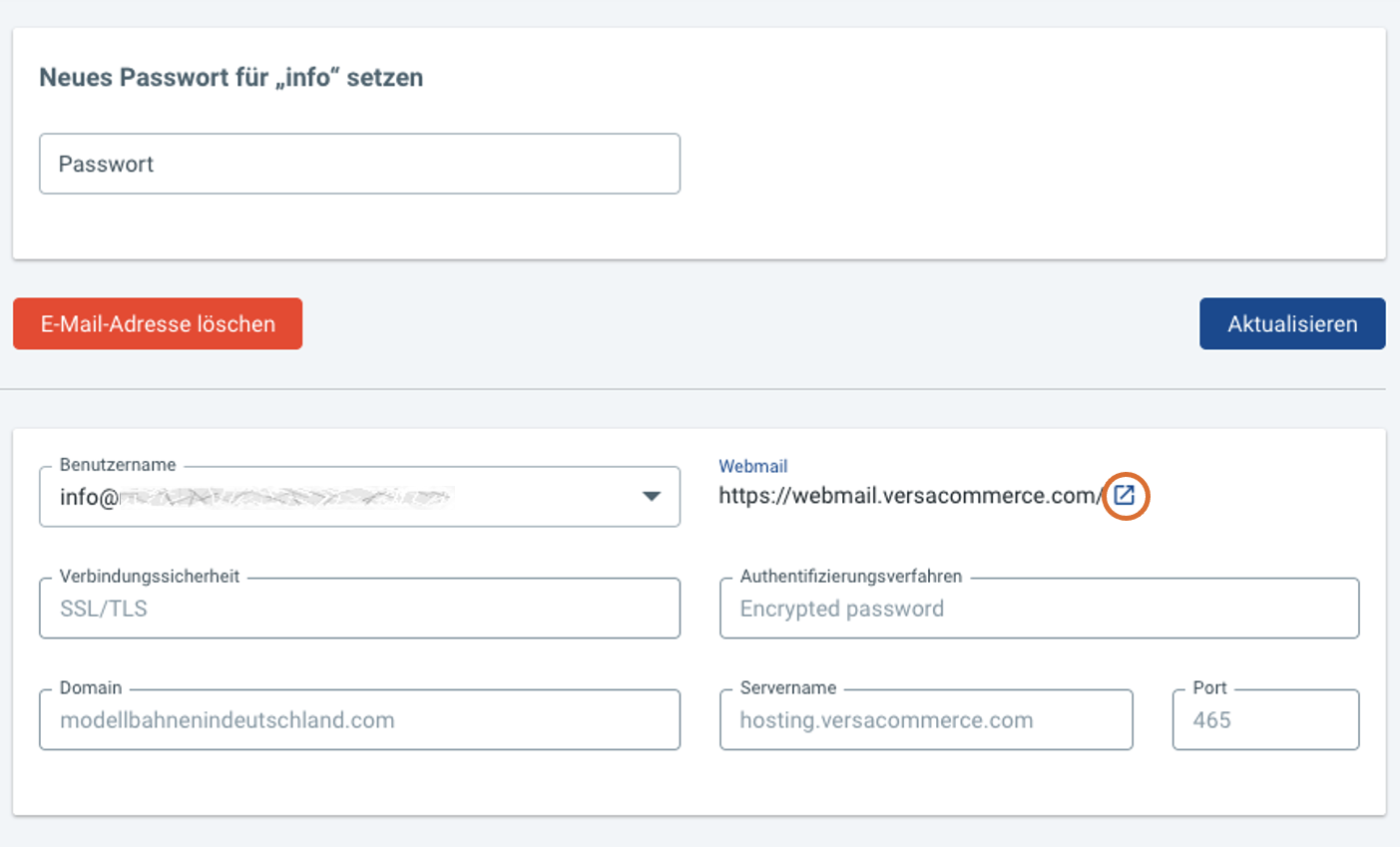Click the info@ username text
This screenshot has height=847, width=1400.
tap(89, 497)
